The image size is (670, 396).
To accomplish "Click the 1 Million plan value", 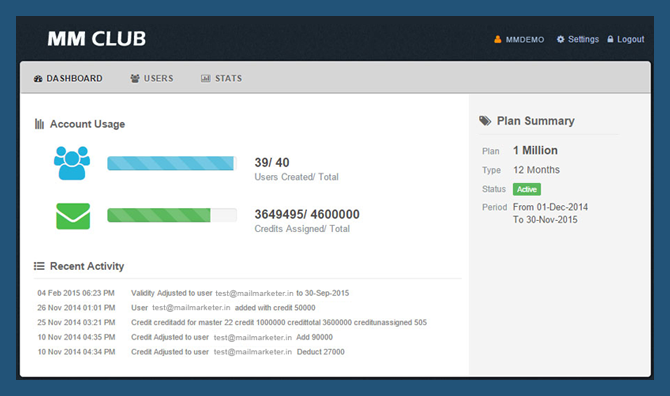I will [535, 150].
